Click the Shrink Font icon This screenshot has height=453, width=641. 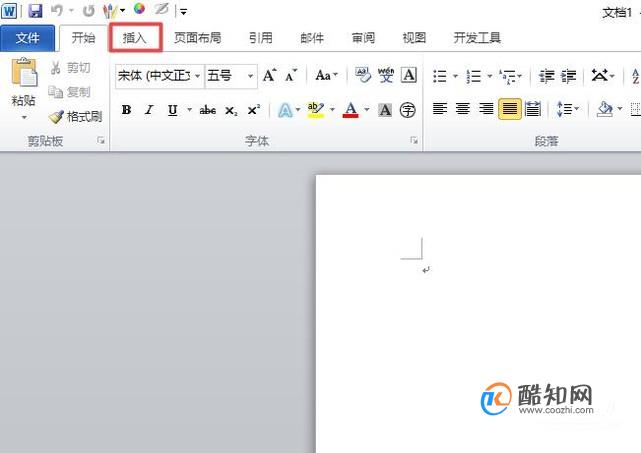tap(291, 75)
